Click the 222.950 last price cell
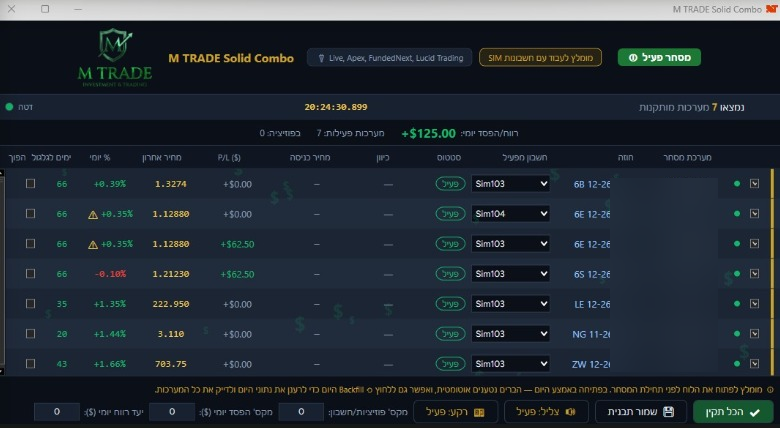Viewport: 780px width, 428px height. coord(171,304)
